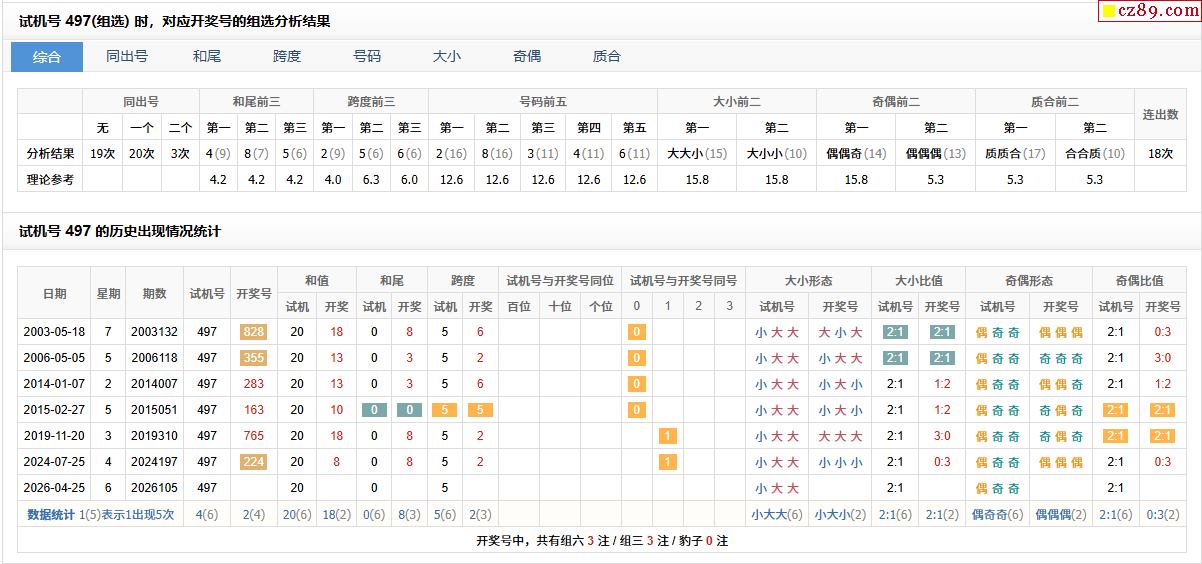
Task: Click the highlighted 355 draw number badge
Action: 253,358
